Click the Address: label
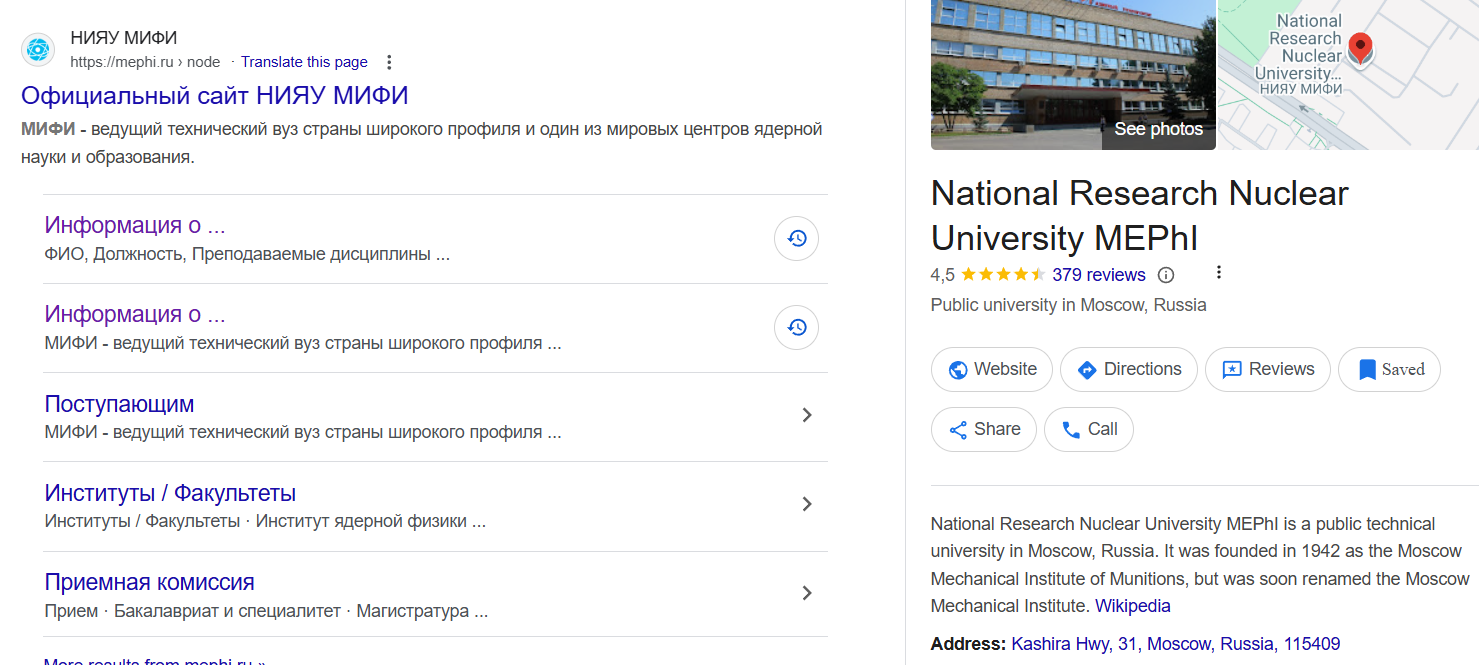This screenshot has height=665, width=1479. click(969, 644)
